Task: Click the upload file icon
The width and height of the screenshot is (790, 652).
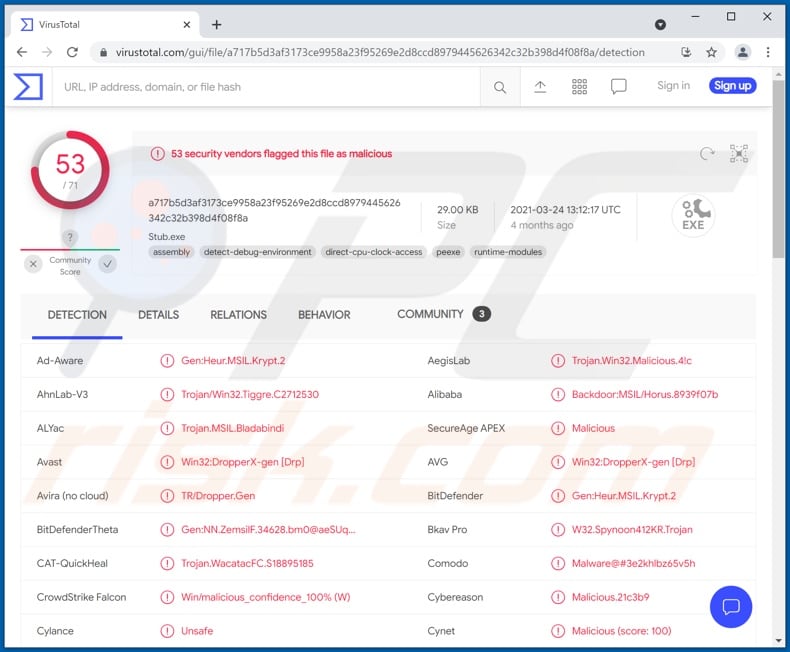Action: pyautogui.click(x=540, y=87)
